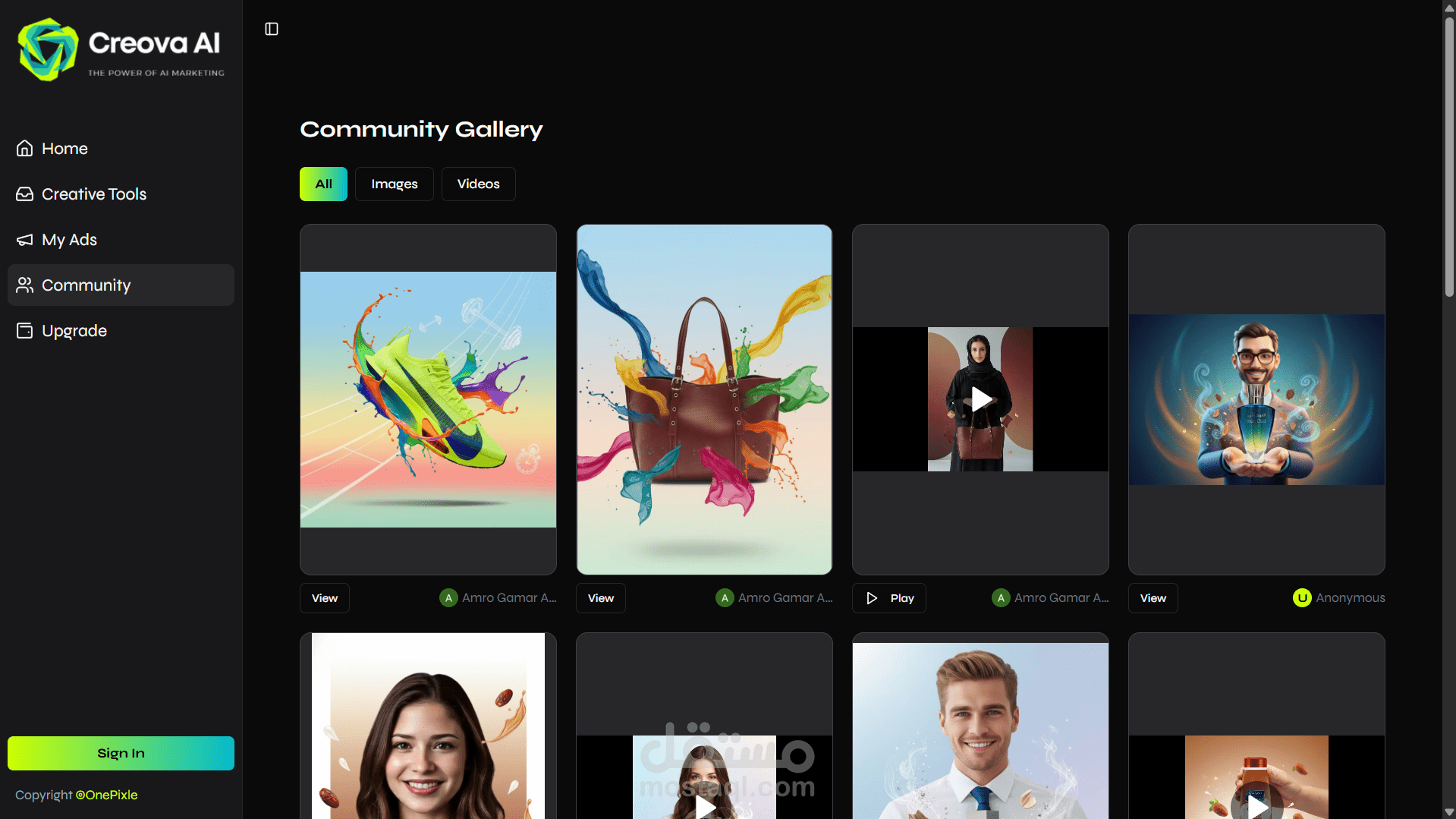This screenshot has height=819, width=1456.
Task: Open Creative Tools in the sidebar
Action: (x=121, y=194)
